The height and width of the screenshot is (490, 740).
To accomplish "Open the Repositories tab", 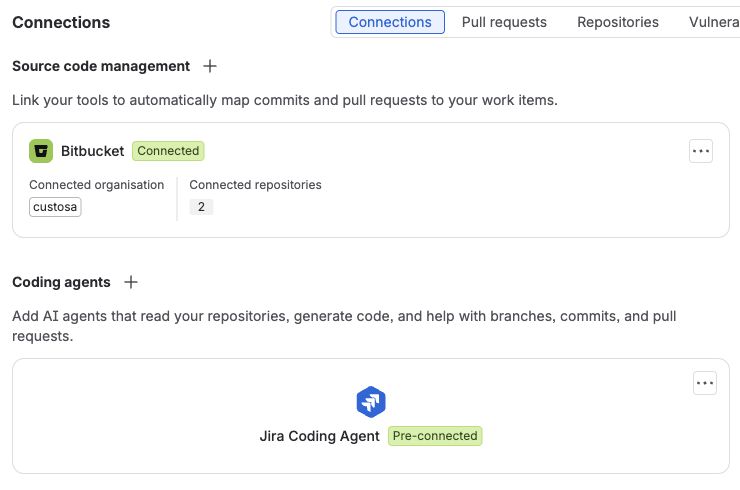I will click(x=618, y=22).
